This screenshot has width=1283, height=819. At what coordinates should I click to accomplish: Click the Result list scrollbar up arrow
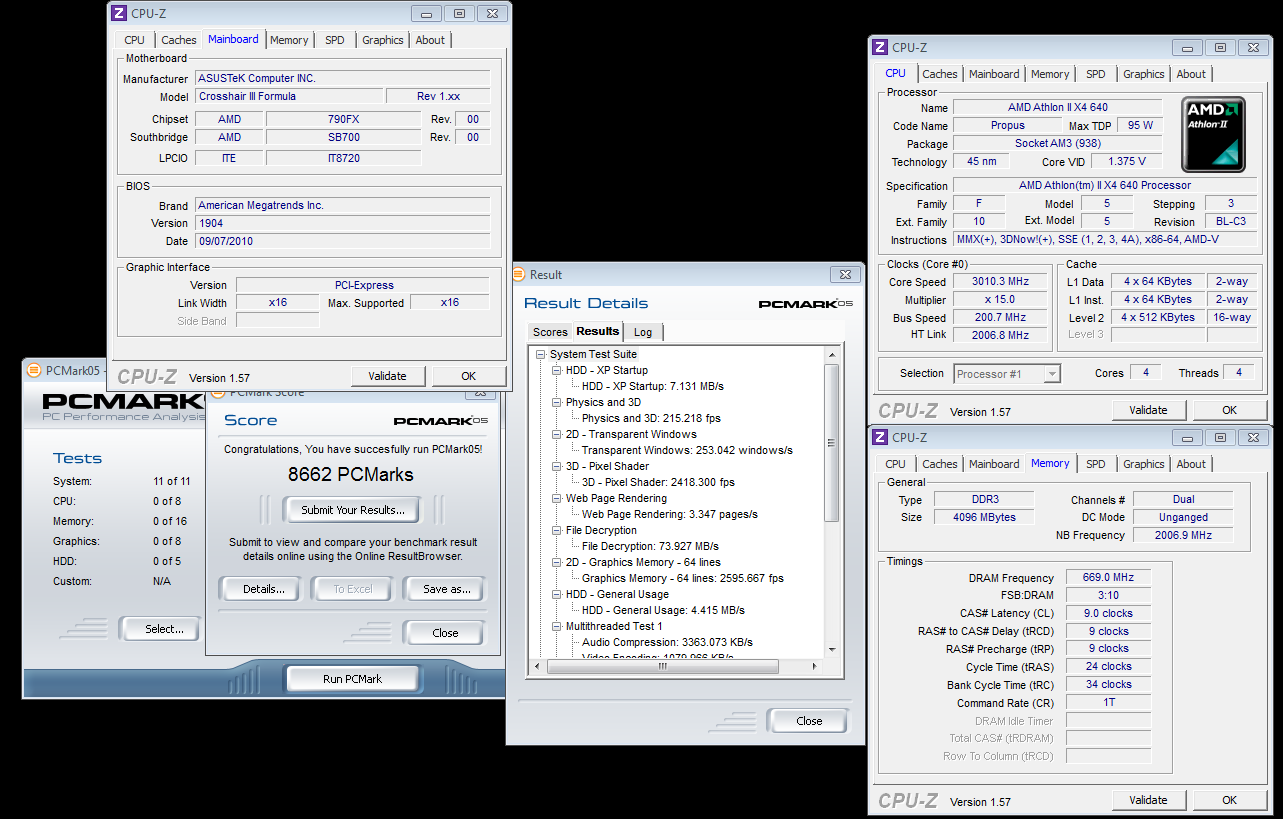(832, 354)
